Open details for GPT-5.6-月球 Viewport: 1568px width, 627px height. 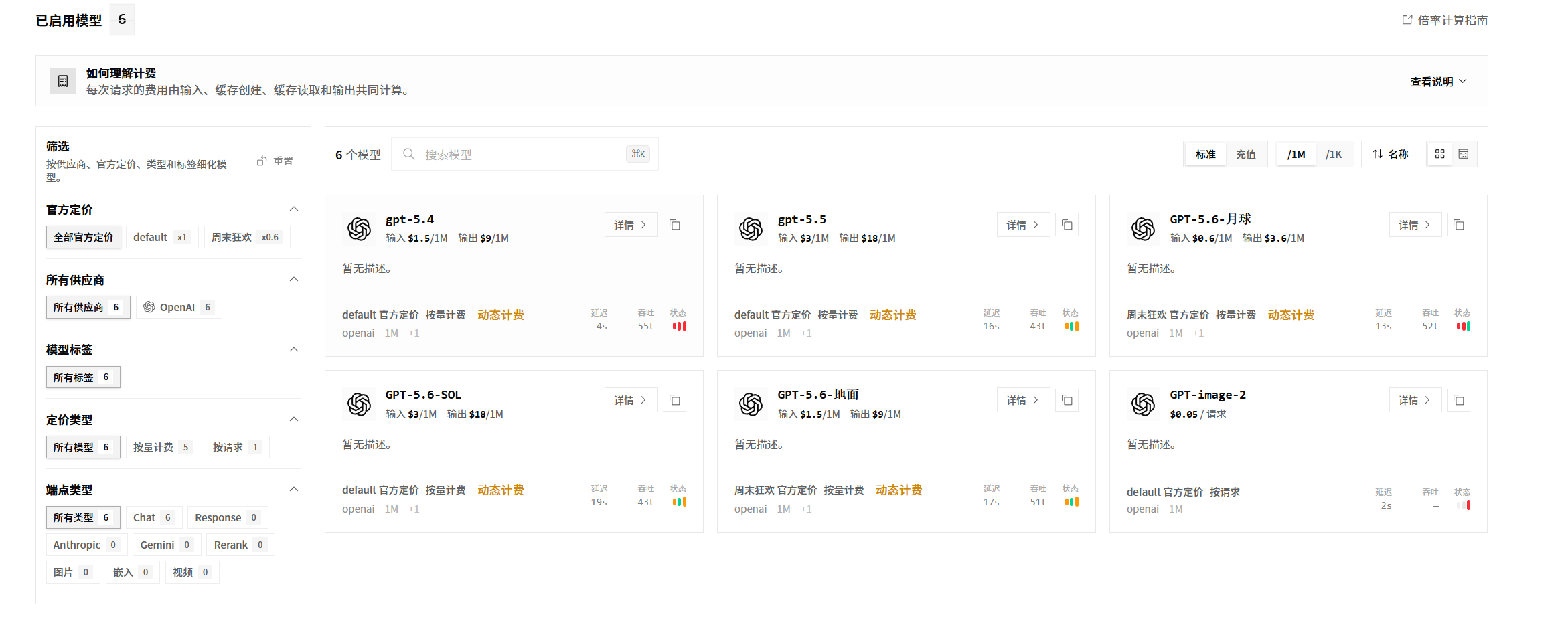pos(1415,225)
